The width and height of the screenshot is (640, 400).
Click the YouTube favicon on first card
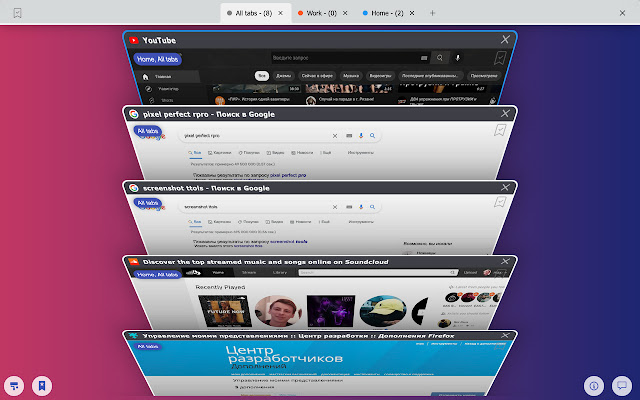click(x=133, y=40)
